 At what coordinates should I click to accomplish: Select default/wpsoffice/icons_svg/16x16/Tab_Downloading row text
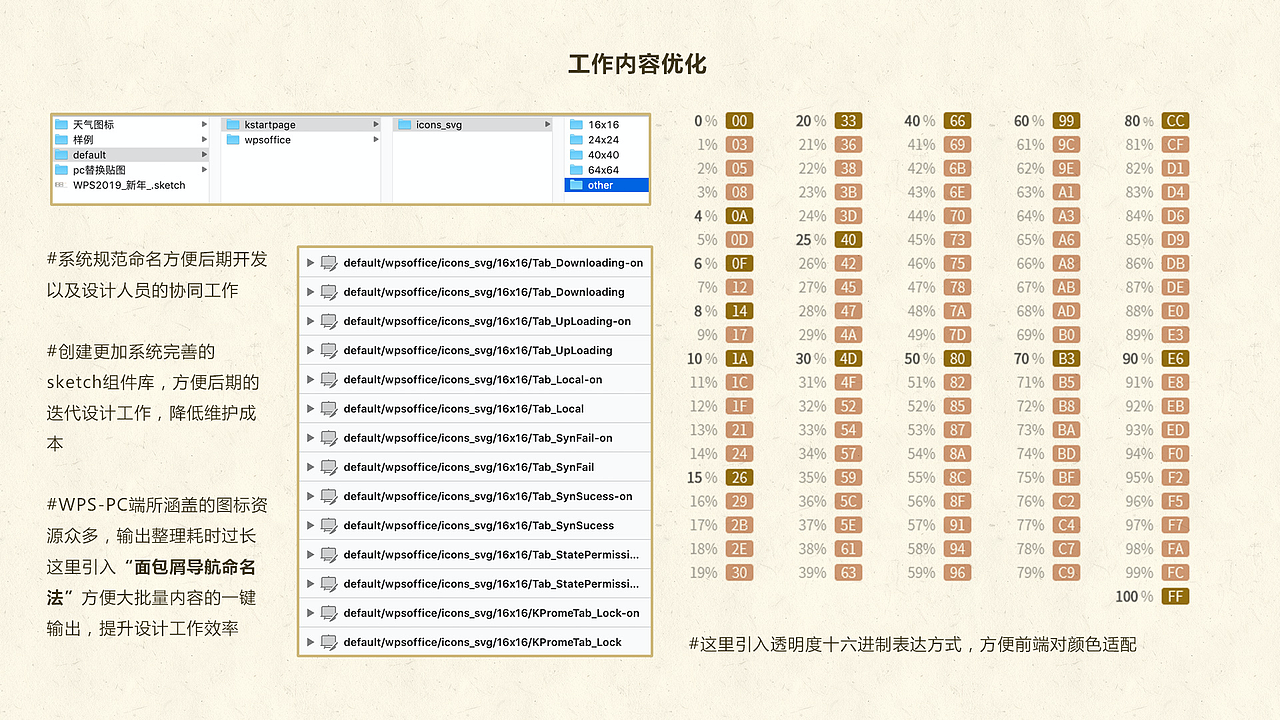point(484,292)
